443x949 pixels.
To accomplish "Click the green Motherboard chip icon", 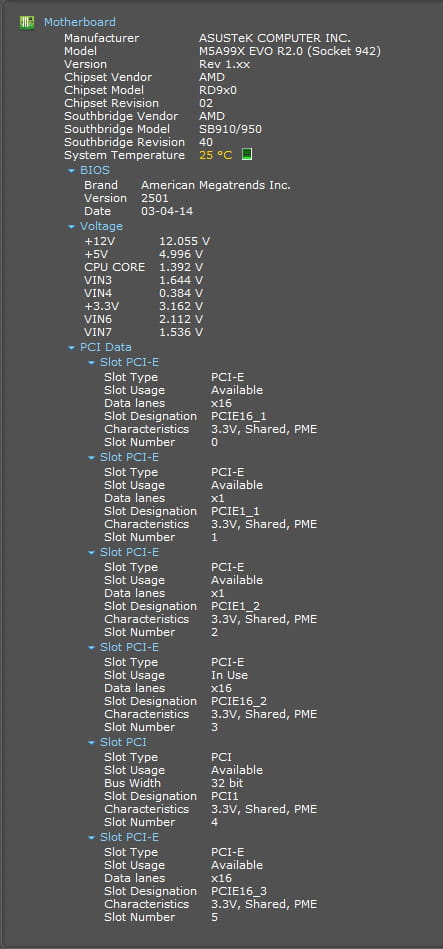I will [x=26, y=23].
